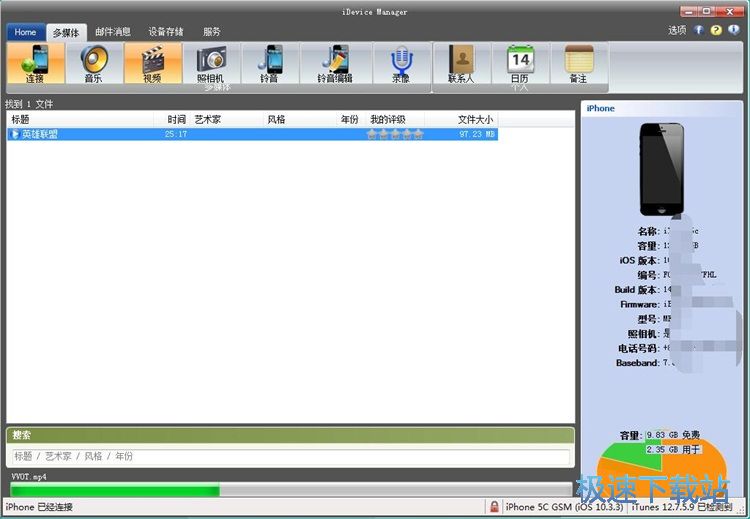Close the iDevice Manager window
This screenshot has width=750, height=519.
point(730,11)
